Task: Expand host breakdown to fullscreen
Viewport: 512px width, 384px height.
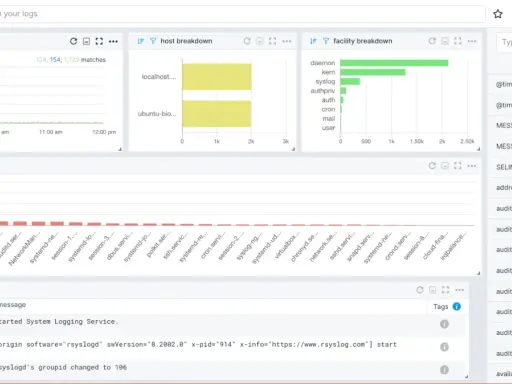Action: coord(272,41)
